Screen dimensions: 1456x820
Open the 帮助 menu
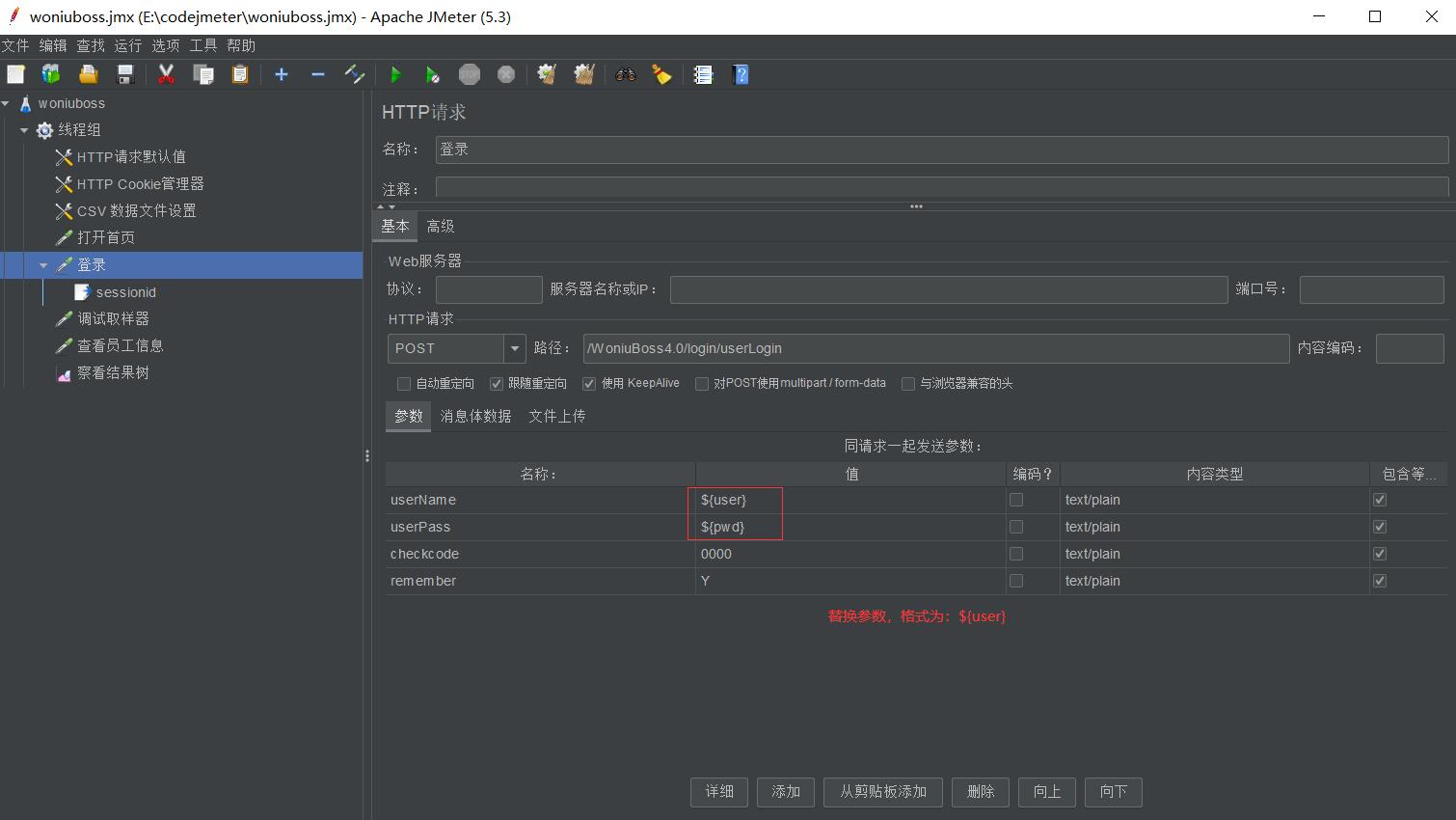coord(241,45)
